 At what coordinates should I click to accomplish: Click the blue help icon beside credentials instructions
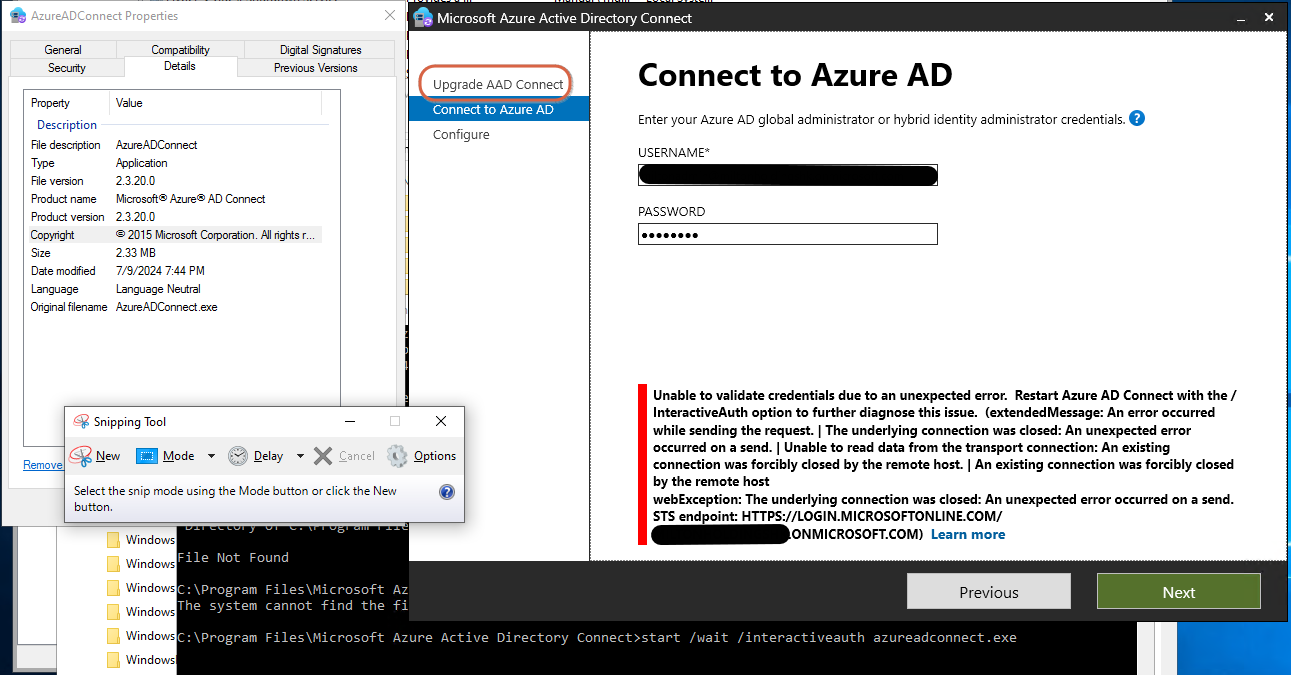1137,117
